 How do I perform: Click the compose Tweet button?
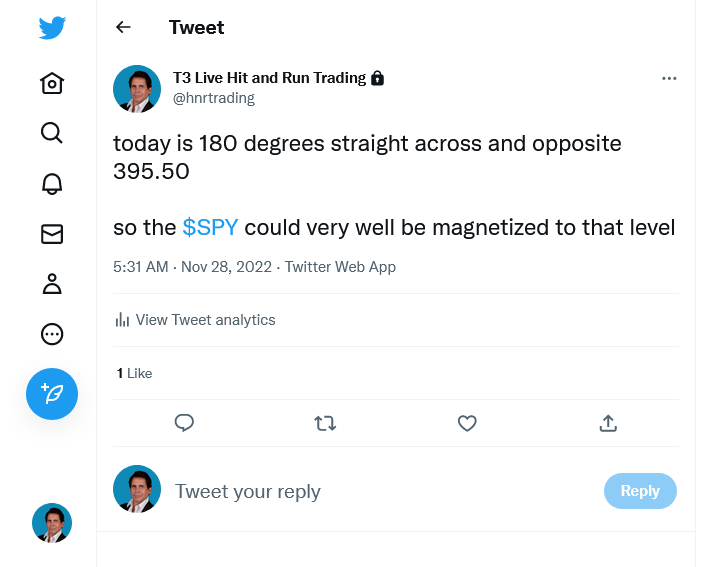click(x=52, y=393)
